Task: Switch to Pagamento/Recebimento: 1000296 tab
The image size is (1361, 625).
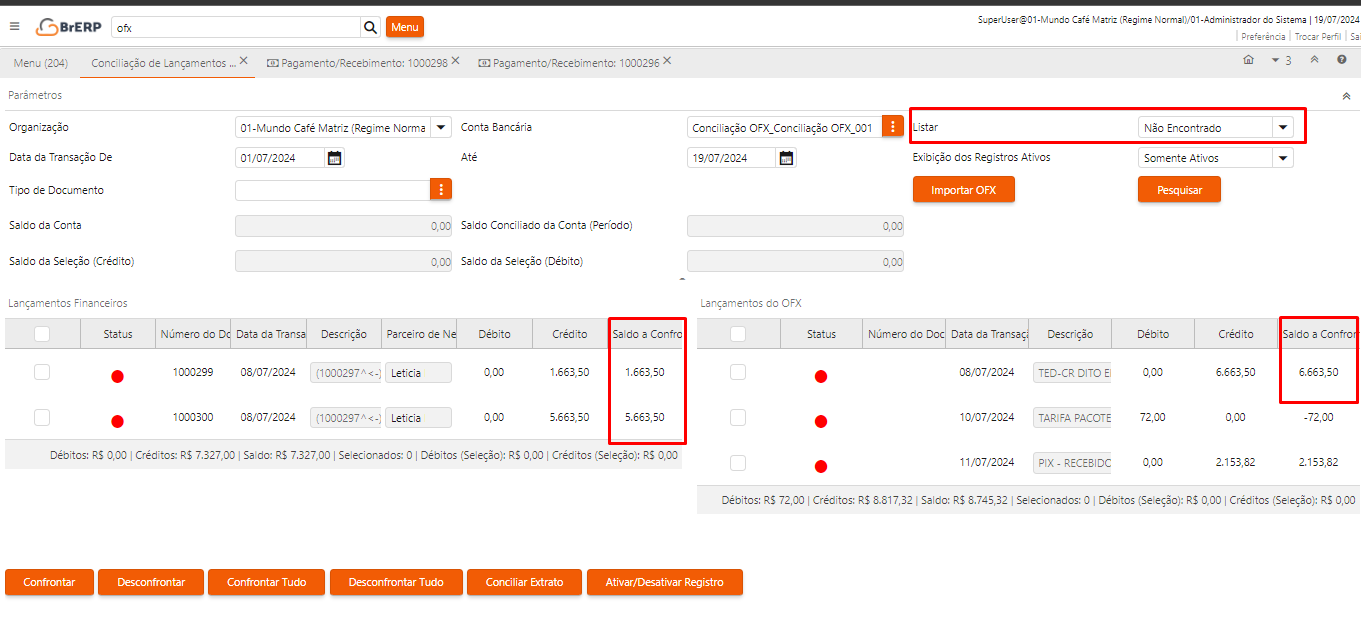Action: (x=575, y=62)
